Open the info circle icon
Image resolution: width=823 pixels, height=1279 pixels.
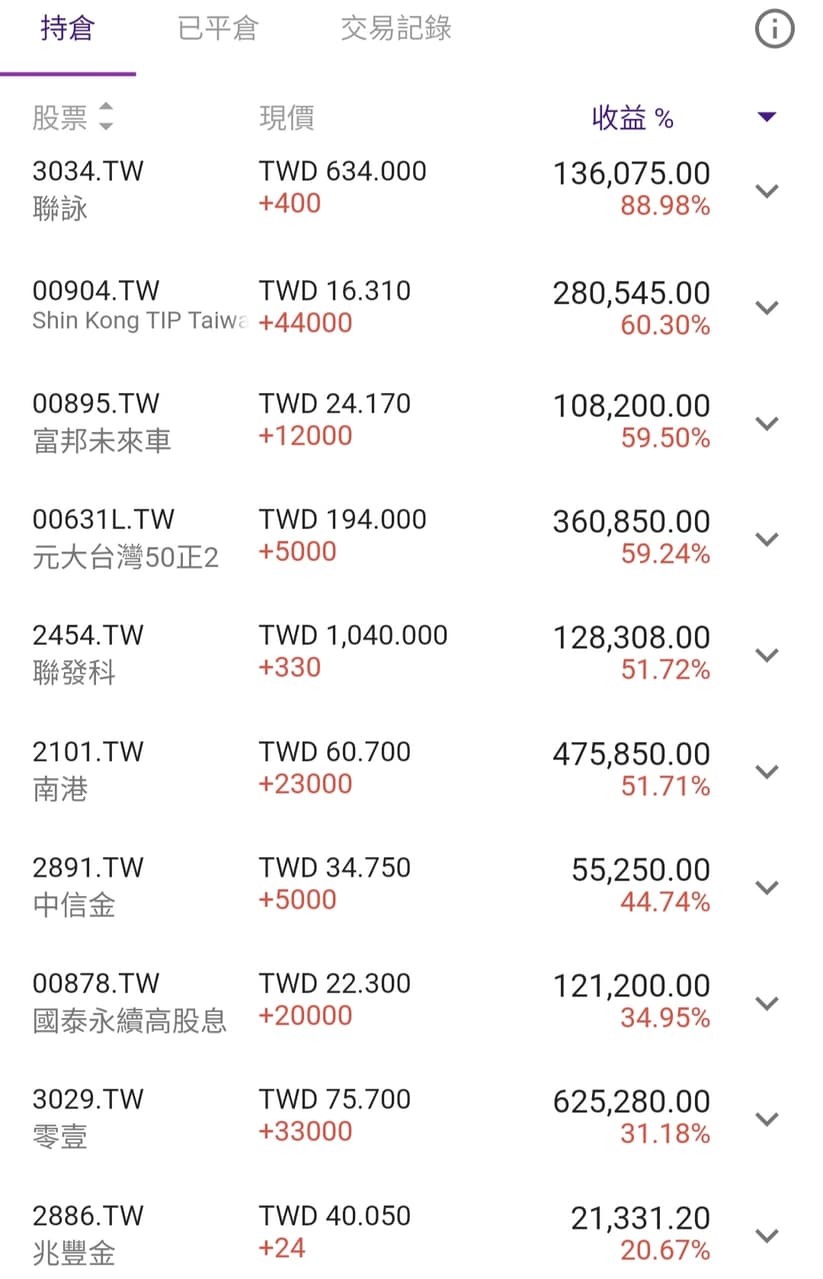point(773,30)
